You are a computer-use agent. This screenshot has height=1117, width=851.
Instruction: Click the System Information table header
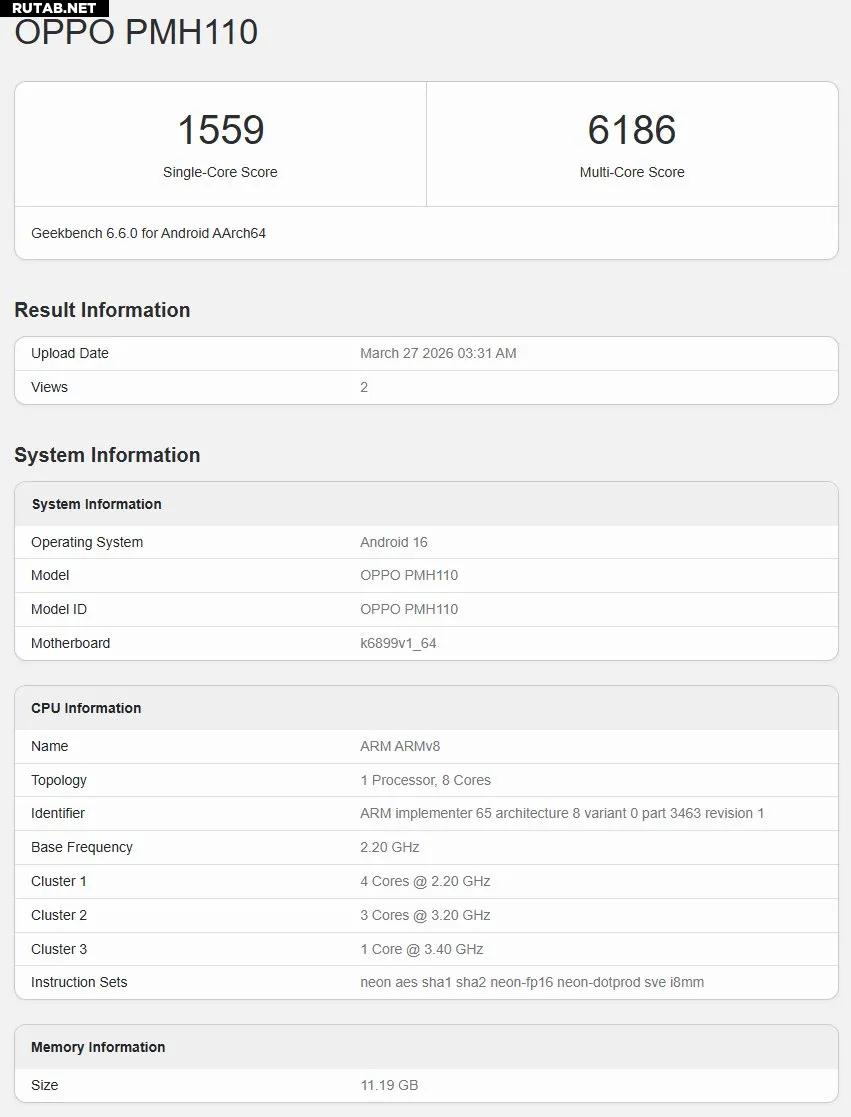[x=96, y=504]
